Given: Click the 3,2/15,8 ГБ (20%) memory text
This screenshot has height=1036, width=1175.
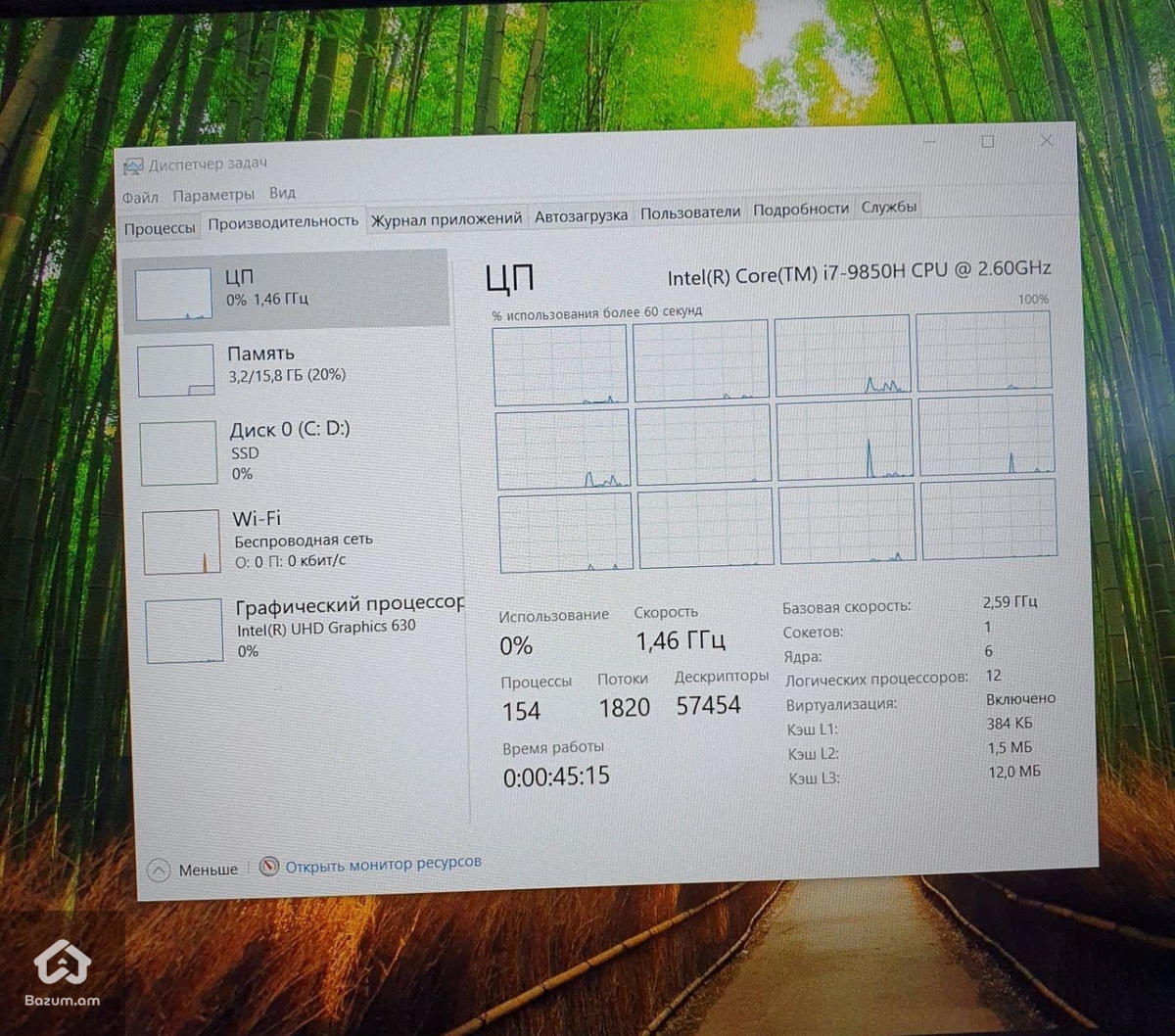Looking at the screenshot, I should [286, 375].
